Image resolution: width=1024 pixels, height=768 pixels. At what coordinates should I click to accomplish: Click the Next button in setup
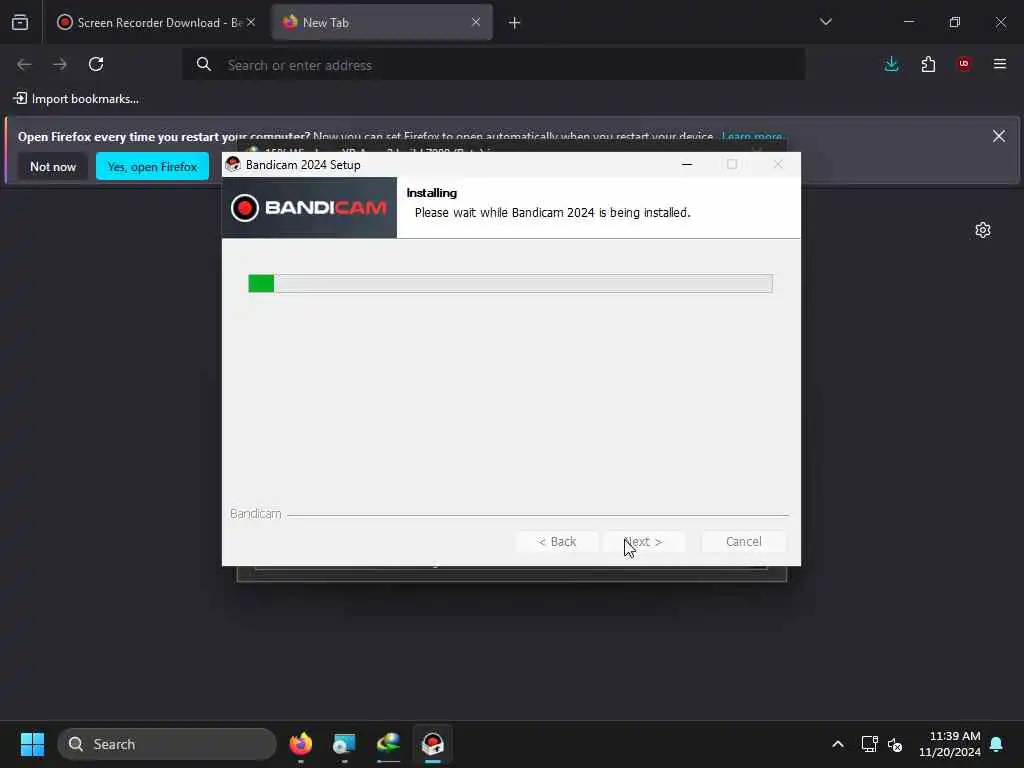(x=643, y=541)
